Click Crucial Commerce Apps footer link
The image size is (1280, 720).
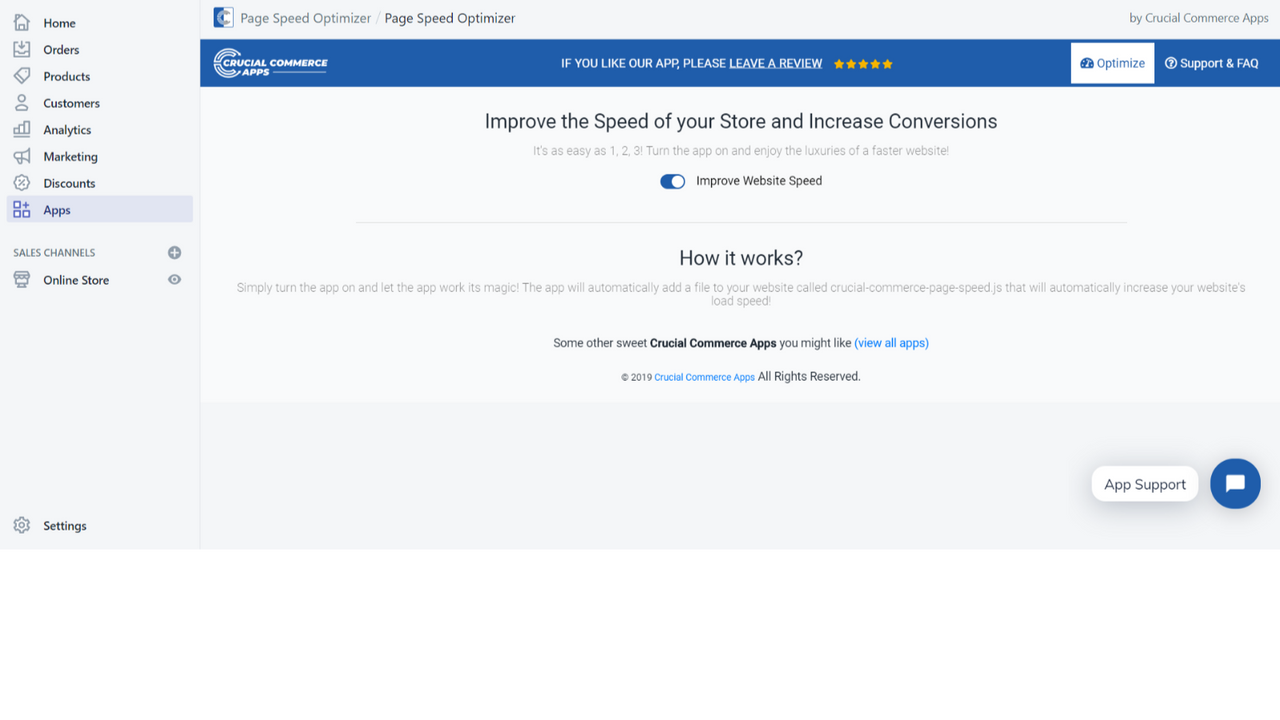704,377
